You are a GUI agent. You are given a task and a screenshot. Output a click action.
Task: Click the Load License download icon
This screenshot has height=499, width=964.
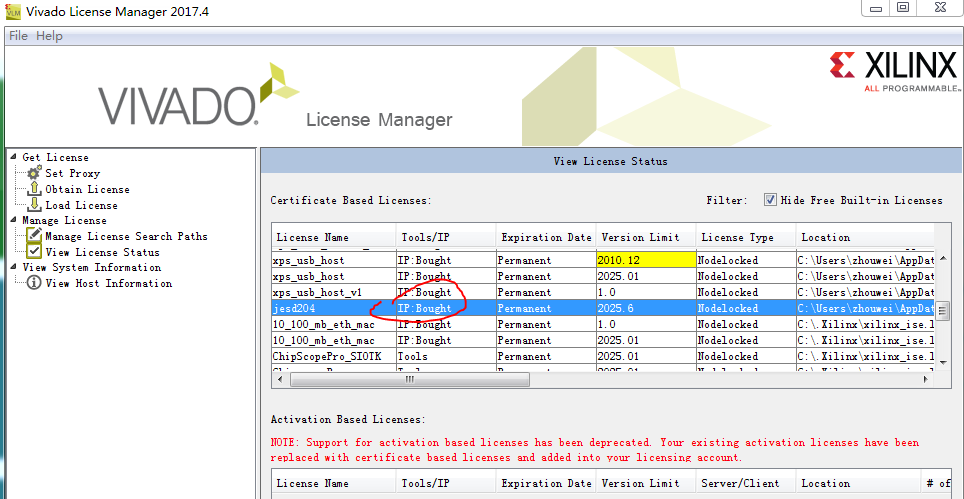(x=35, y=205)
